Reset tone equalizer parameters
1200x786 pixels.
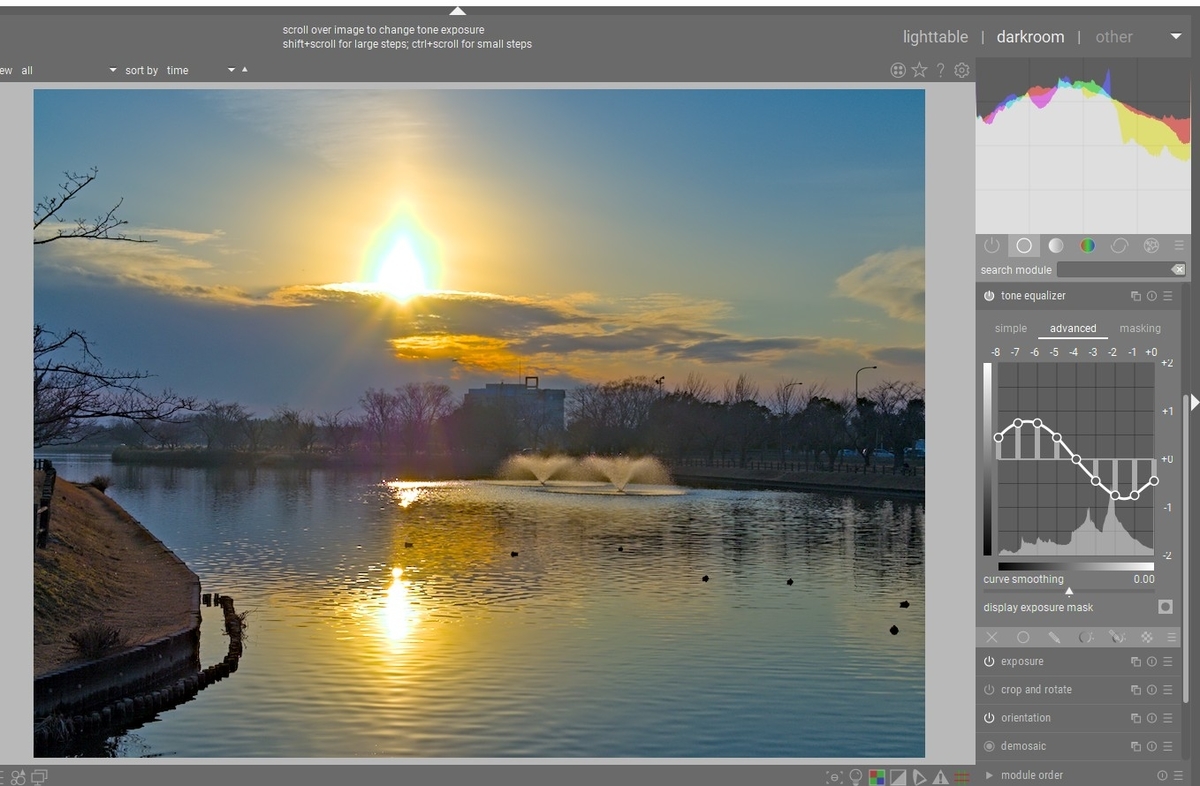pos(1152,296)
